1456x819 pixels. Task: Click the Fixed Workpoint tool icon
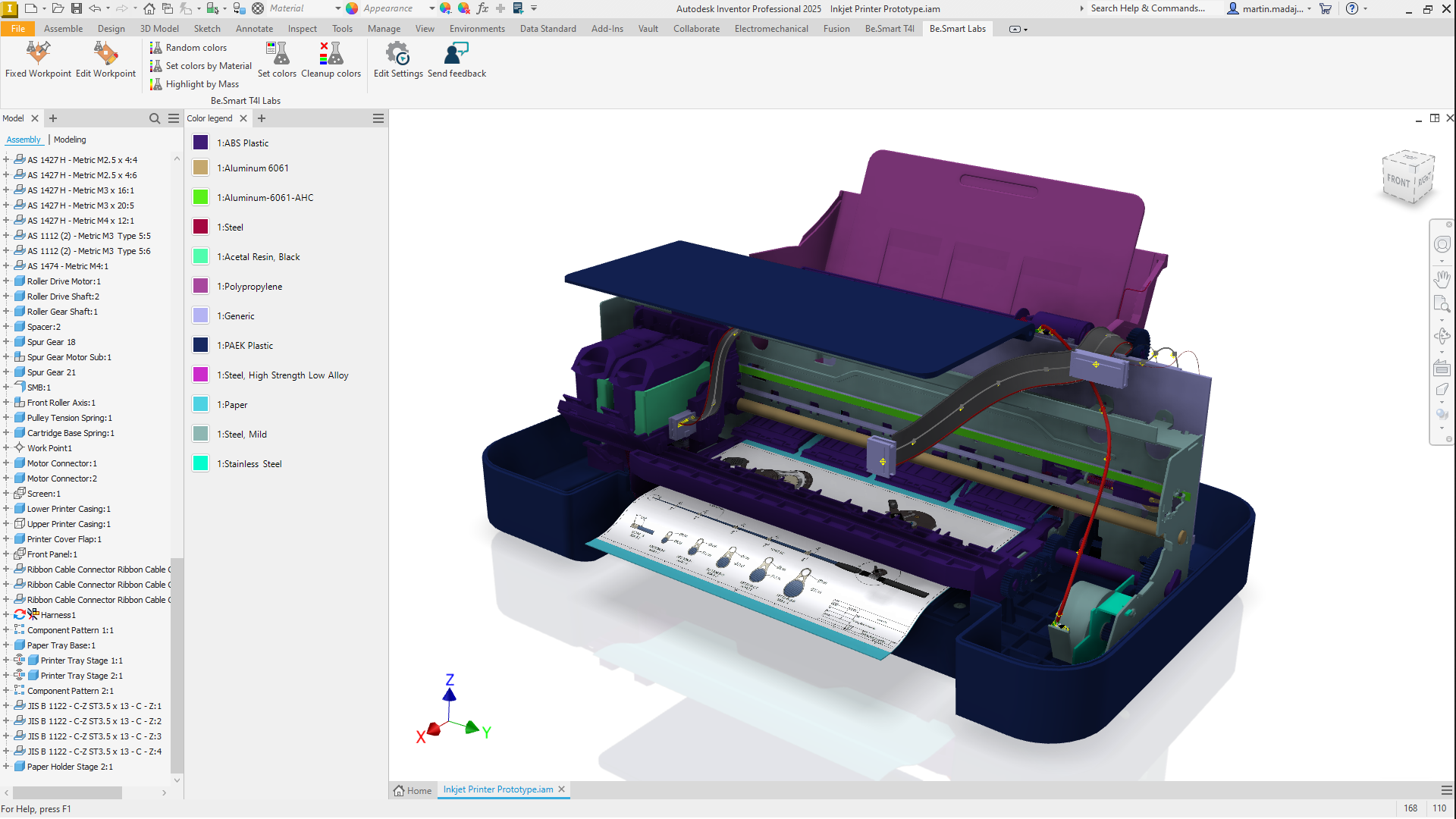38,54
